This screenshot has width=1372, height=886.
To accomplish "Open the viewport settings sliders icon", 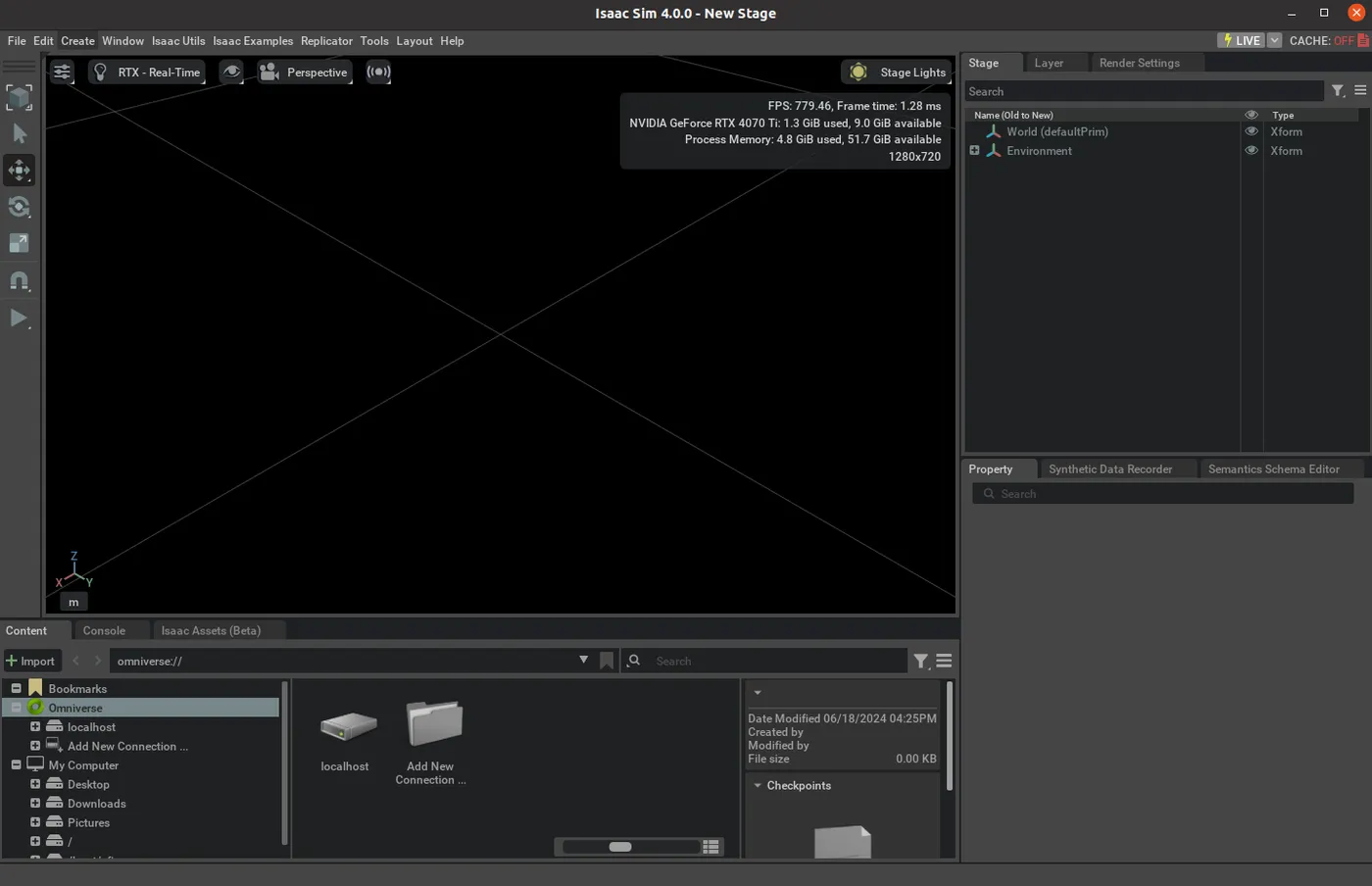I will coord(62,72).
